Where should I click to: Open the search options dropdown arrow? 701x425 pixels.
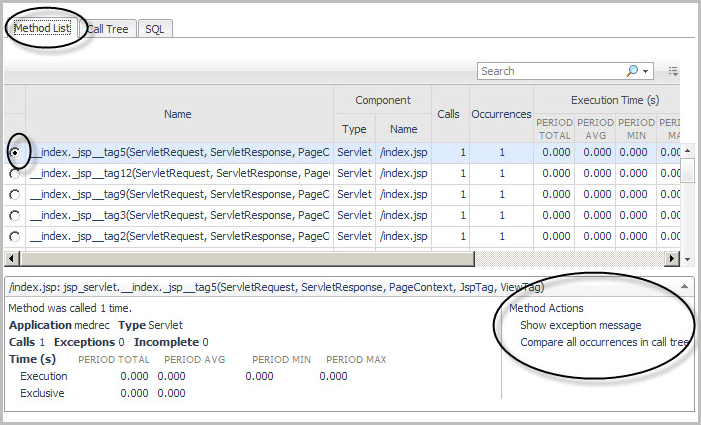(x=646, y=71)
